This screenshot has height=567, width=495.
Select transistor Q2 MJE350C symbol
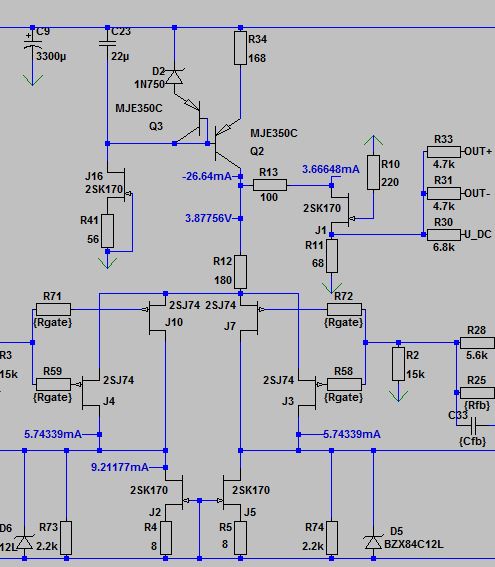coord(228,144)
